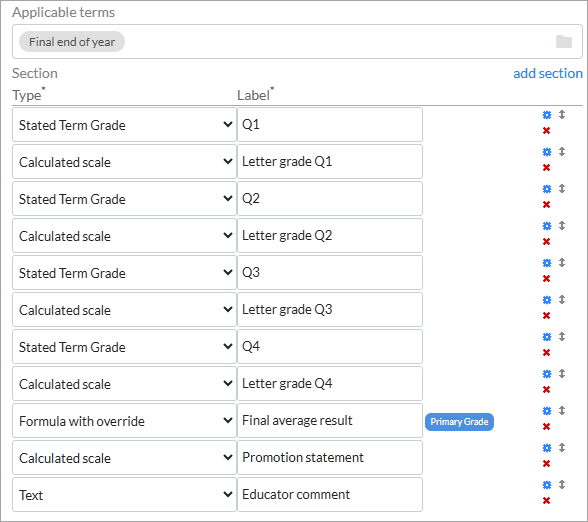Open Type dropdown for Q1 row
Viewport: 588px width, 522px height.
coord(124,125)
